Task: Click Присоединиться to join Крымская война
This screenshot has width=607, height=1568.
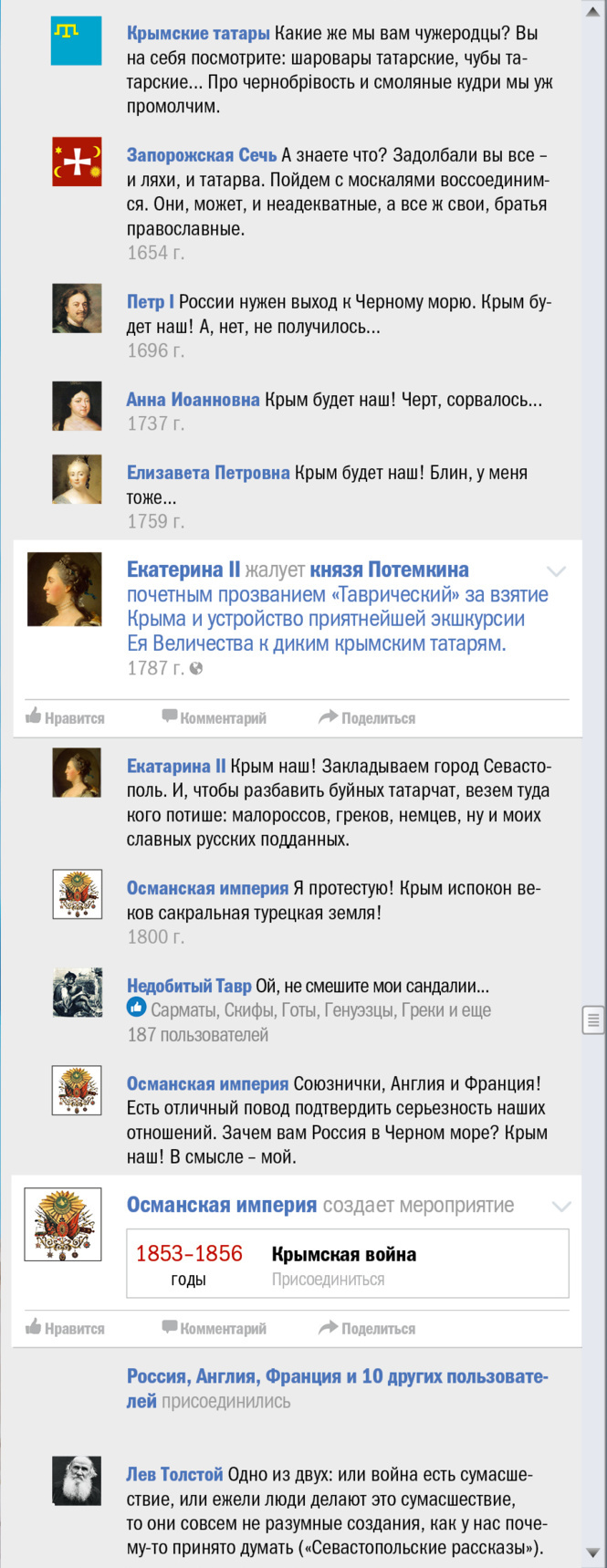Action: pyautogui.click(x=328, y=1280)
